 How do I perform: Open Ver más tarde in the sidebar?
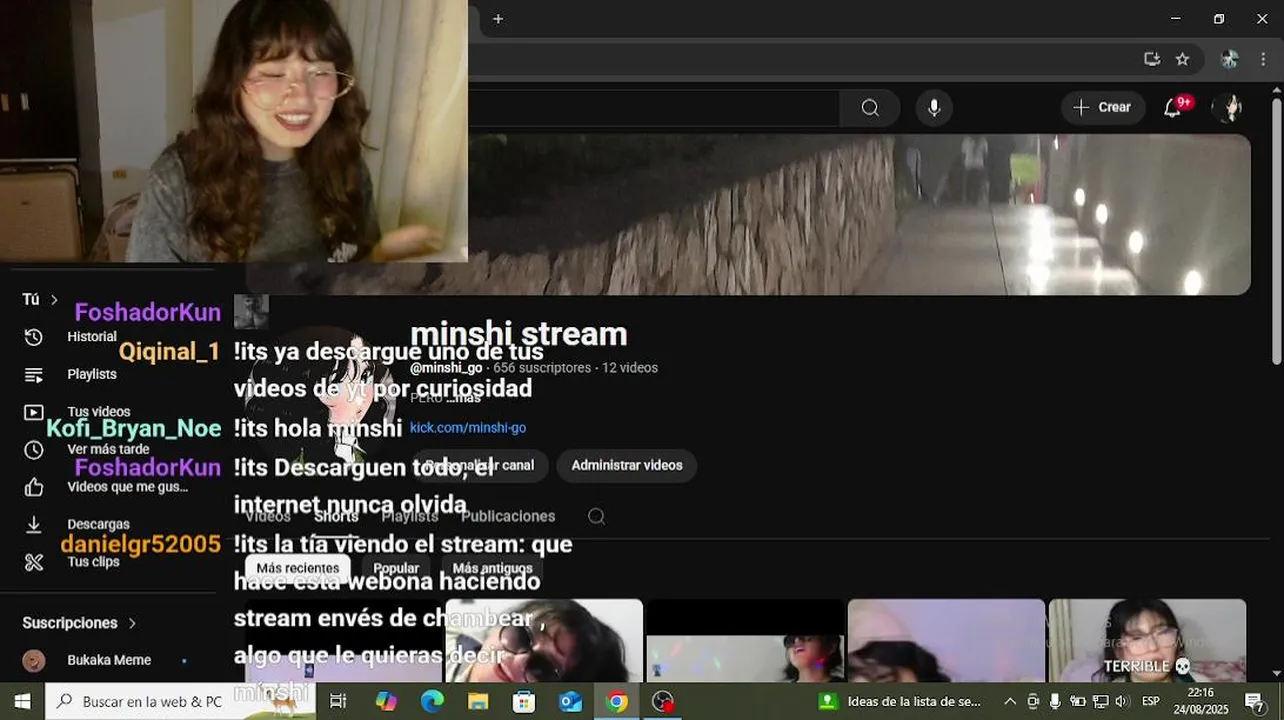pyautogui.click(x=108, y=449)
